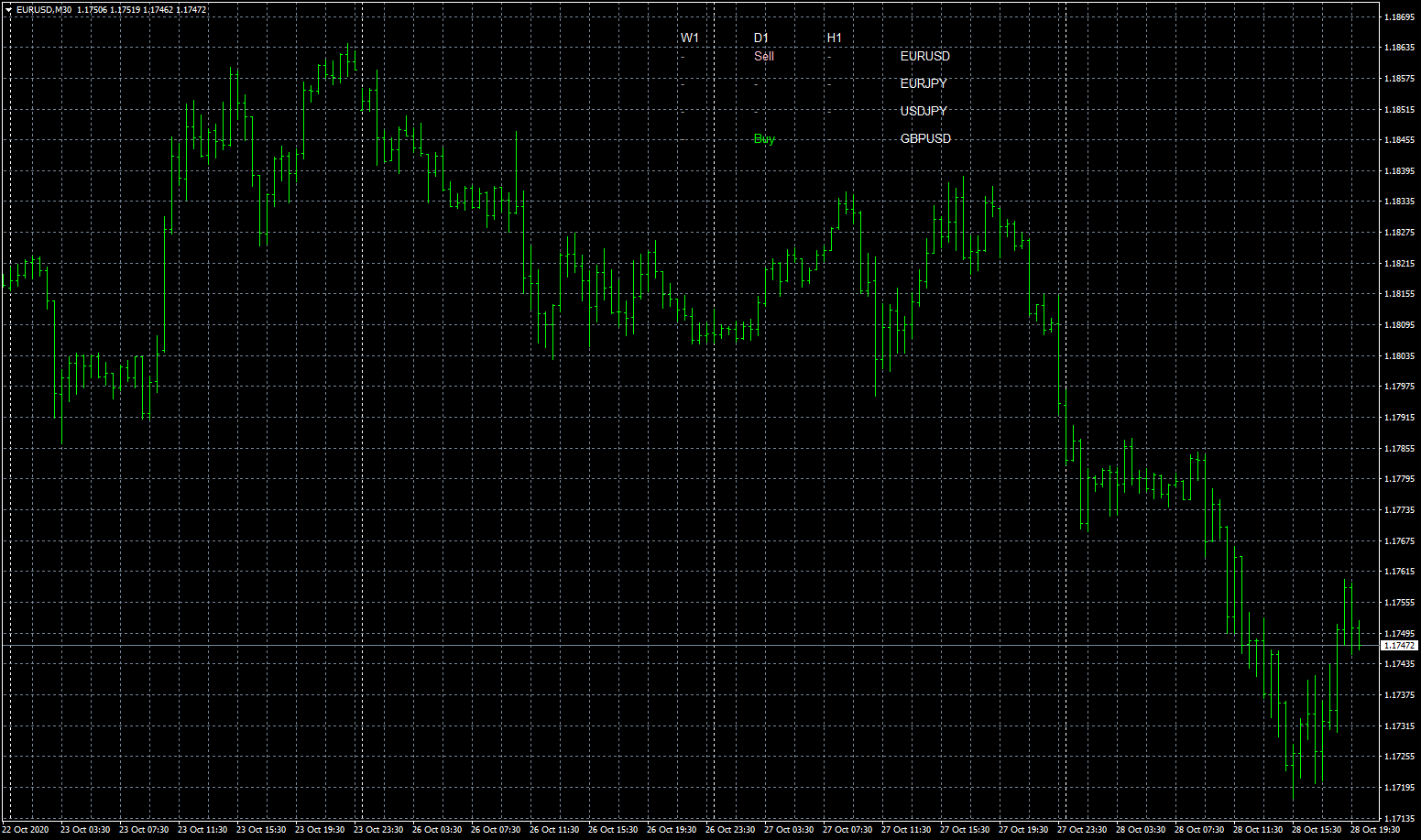1421x840 pixels.
Task: Click the 1.18035 price scale label
Action: click(1400, 355)
